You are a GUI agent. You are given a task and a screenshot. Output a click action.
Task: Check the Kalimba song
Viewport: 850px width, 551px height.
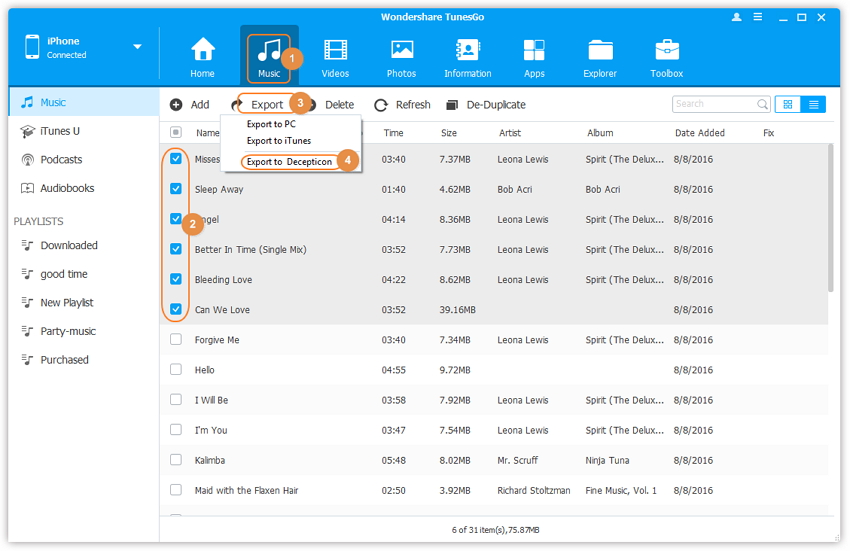pos(176,460)
